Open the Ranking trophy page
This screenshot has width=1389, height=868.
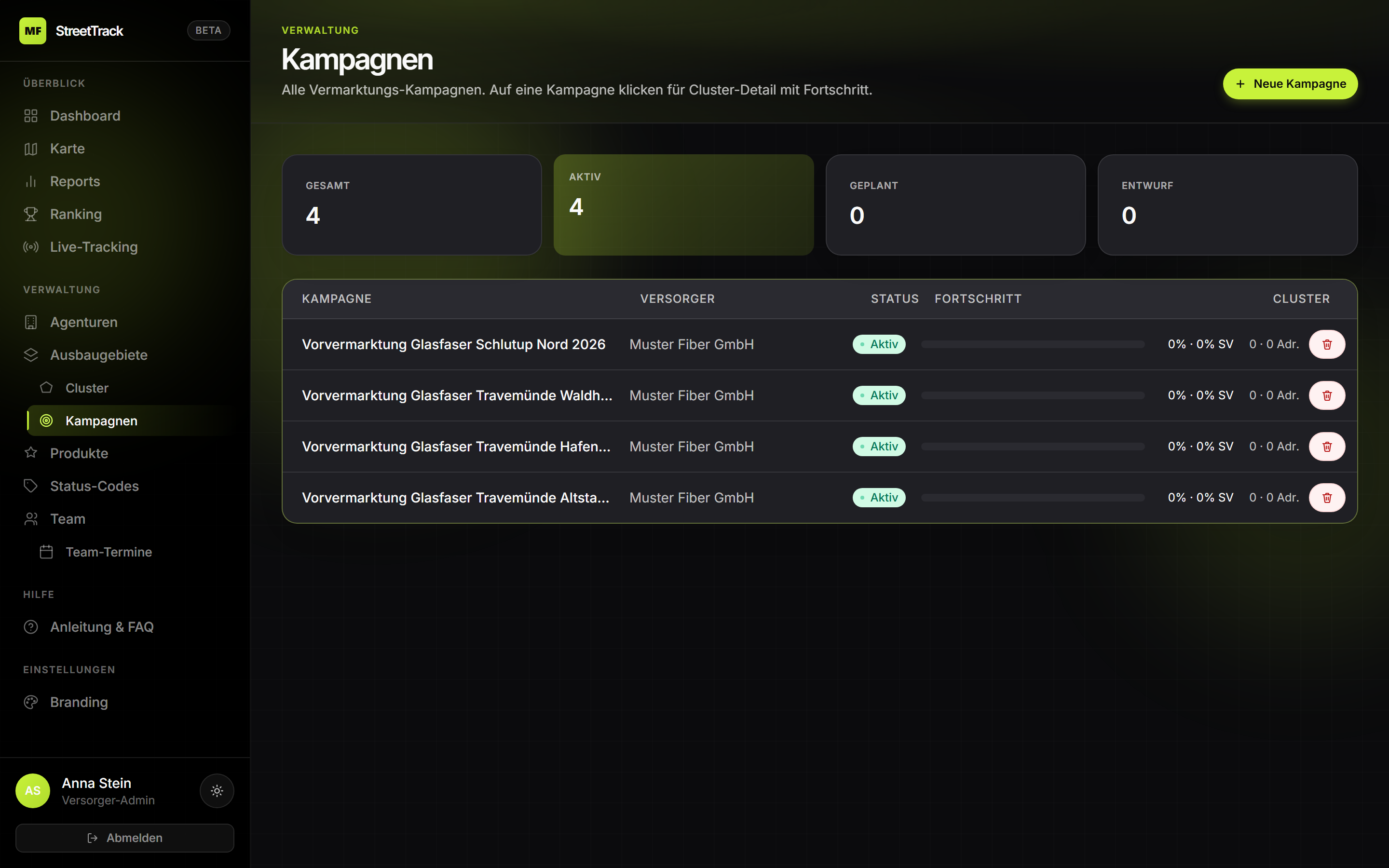(75, 214)
